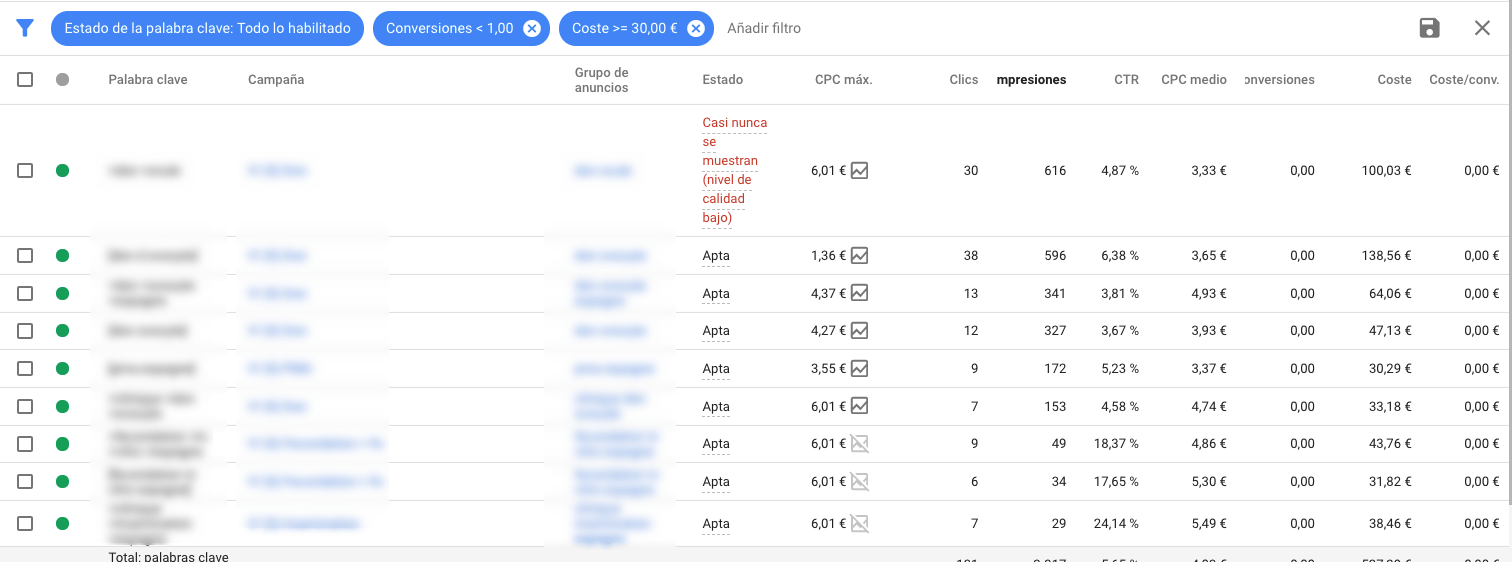Remove the Conversiones < 1,00 filter
1512x562 pixels.
[532, 28]
